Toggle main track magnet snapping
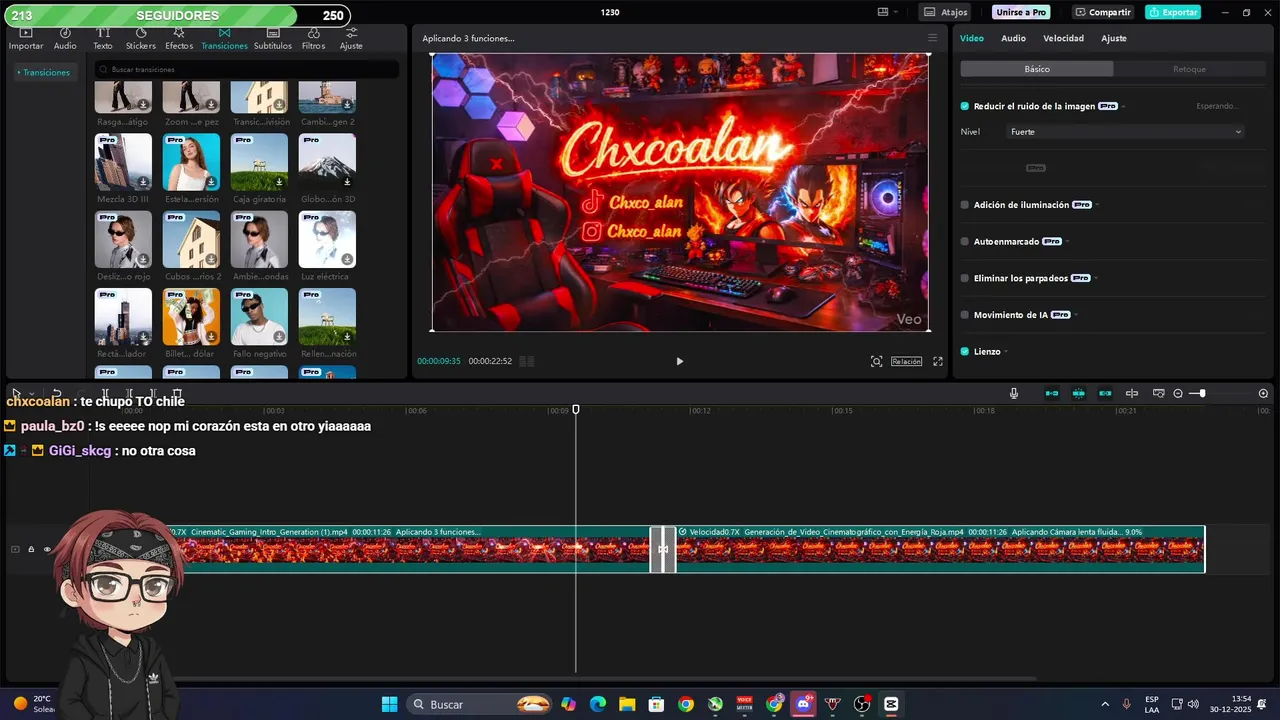This screenshot has height=720, width=1280. [x=1052, y=394]
